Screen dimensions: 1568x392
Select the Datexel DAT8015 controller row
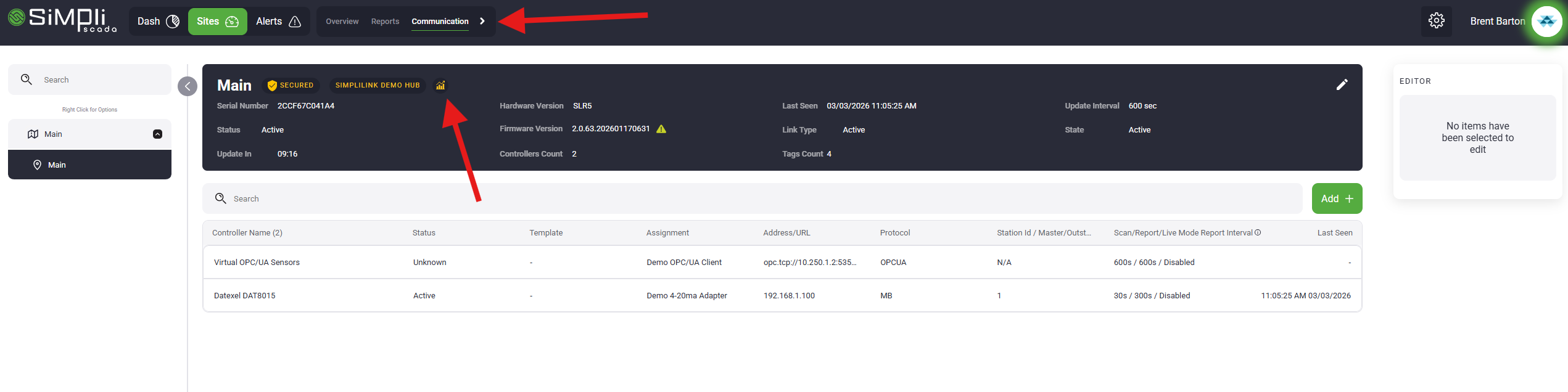click(245, 296)
